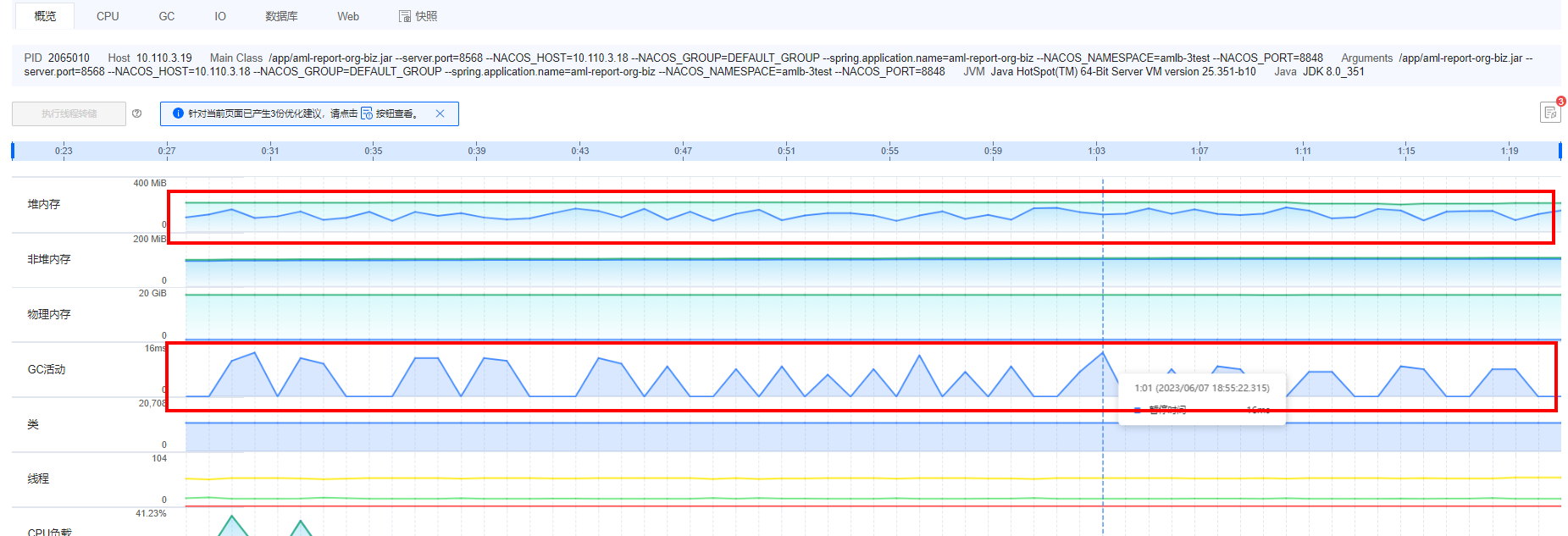Select the 概览 overview tab
The width and height of the screenshot is (1568, 536).
[45, 16]
